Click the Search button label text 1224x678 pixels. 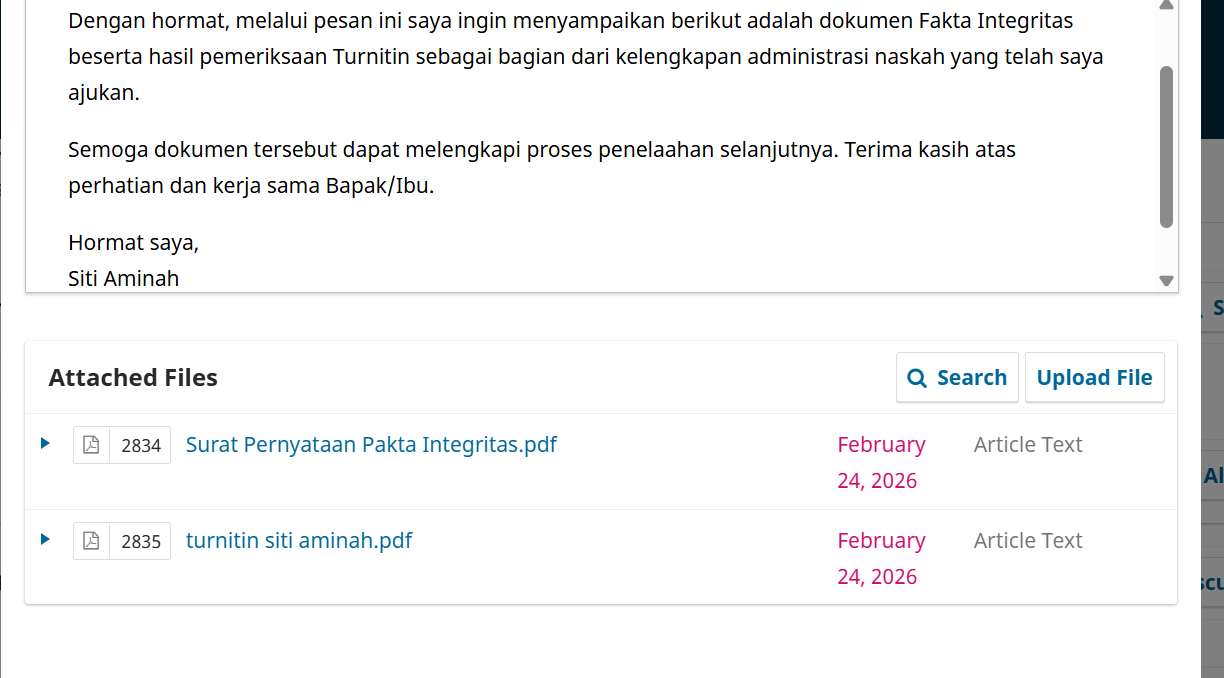click(x=971, y=378)
